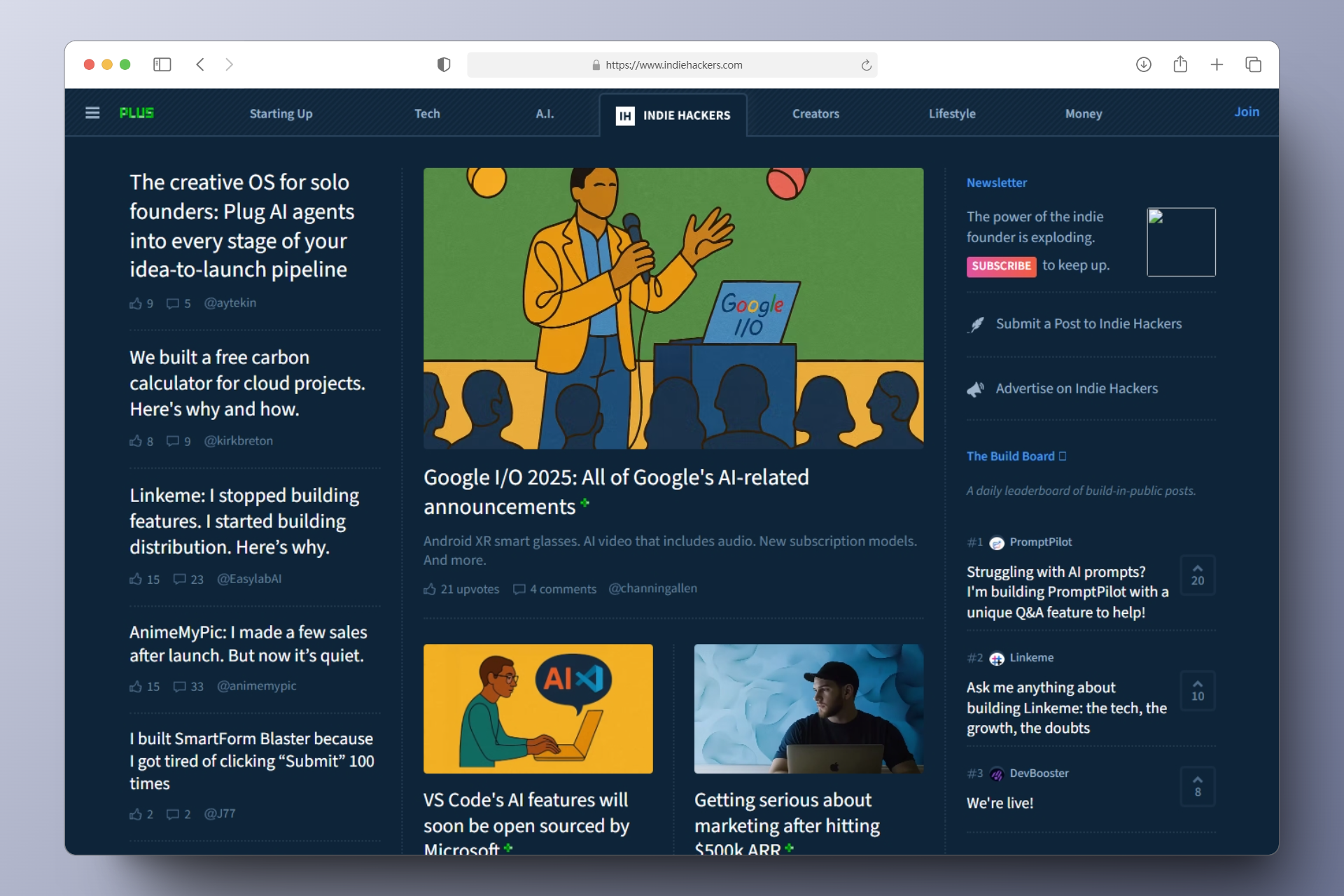Open the @kirkbreton author profile
The image size is (1344, 896).
click(238, 441)
